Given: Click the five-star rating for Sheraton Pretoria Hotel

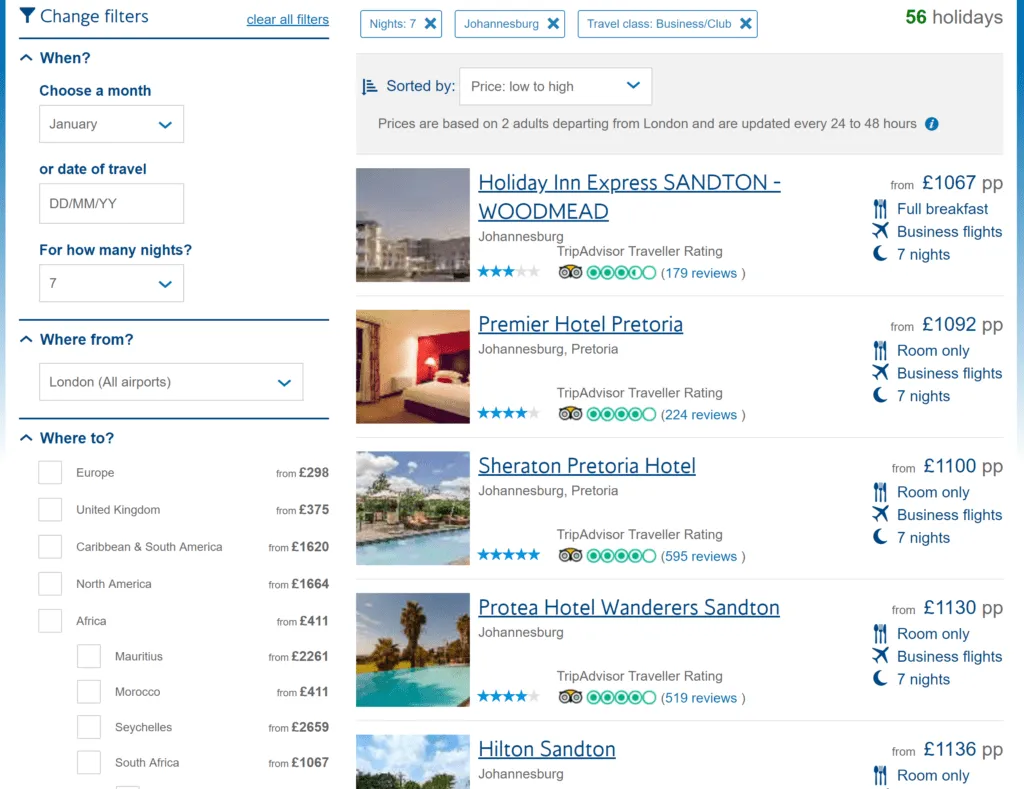Looking at the screenshot, I should (x=508, y=555).
